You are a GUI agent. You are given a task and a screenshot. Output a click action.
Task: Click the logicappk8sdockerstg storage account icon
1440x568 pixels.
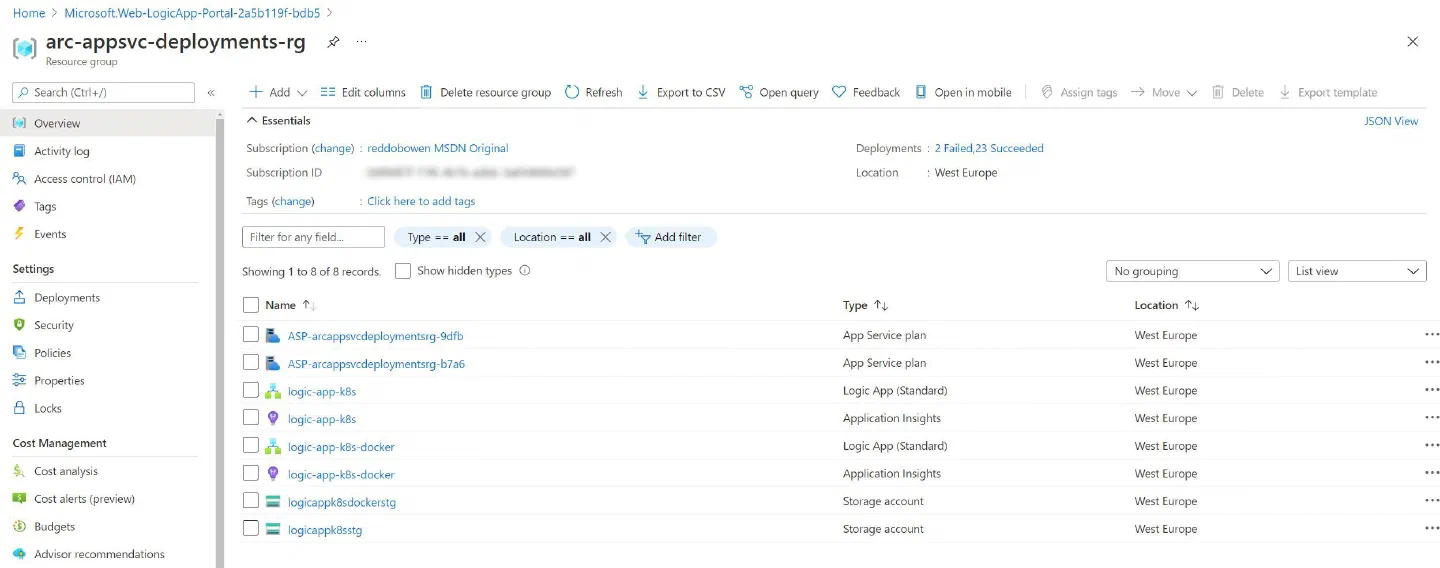(273, 502)
